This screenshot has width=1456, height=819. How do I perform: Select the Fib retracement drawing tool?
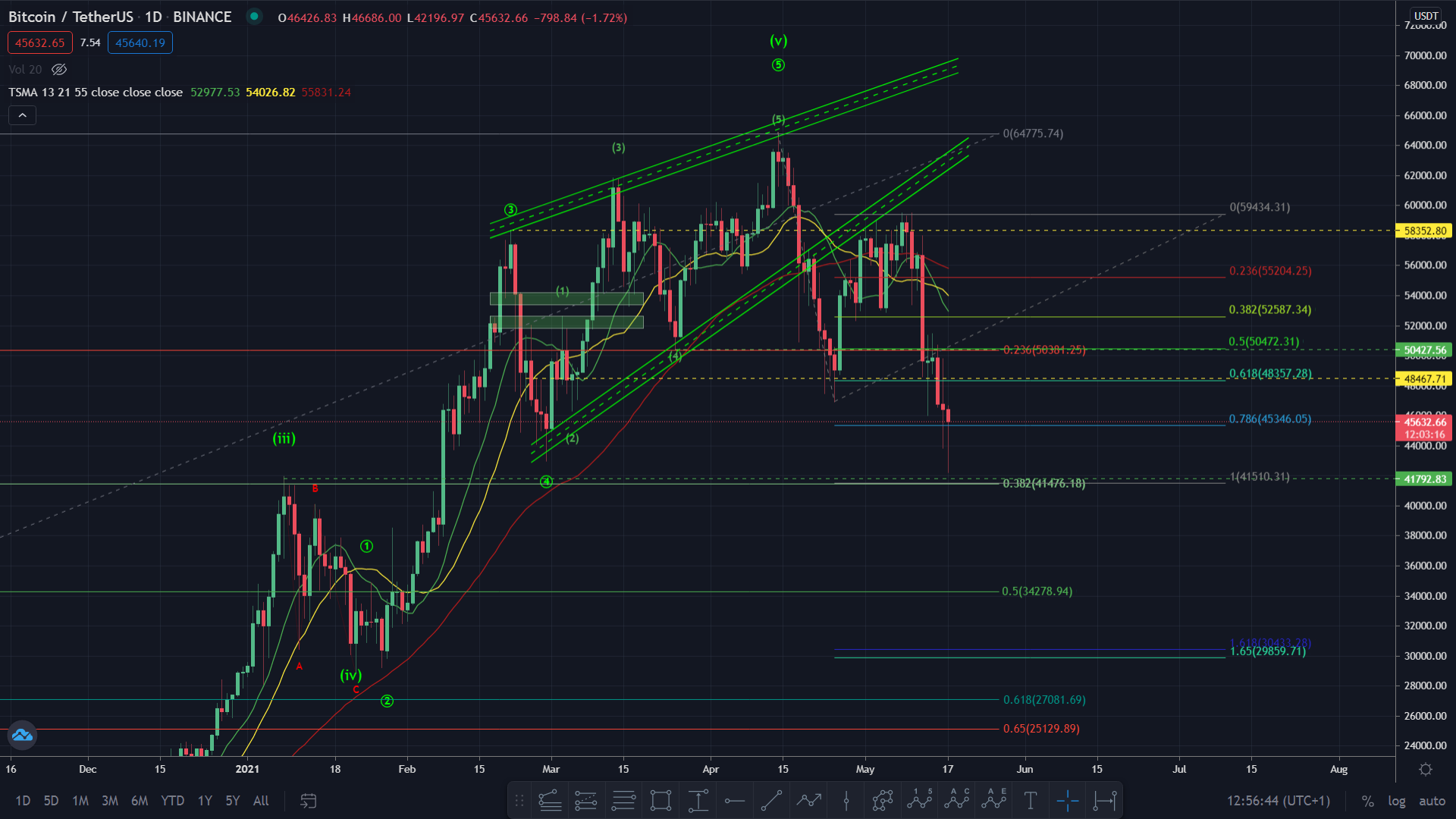(623, 801)
